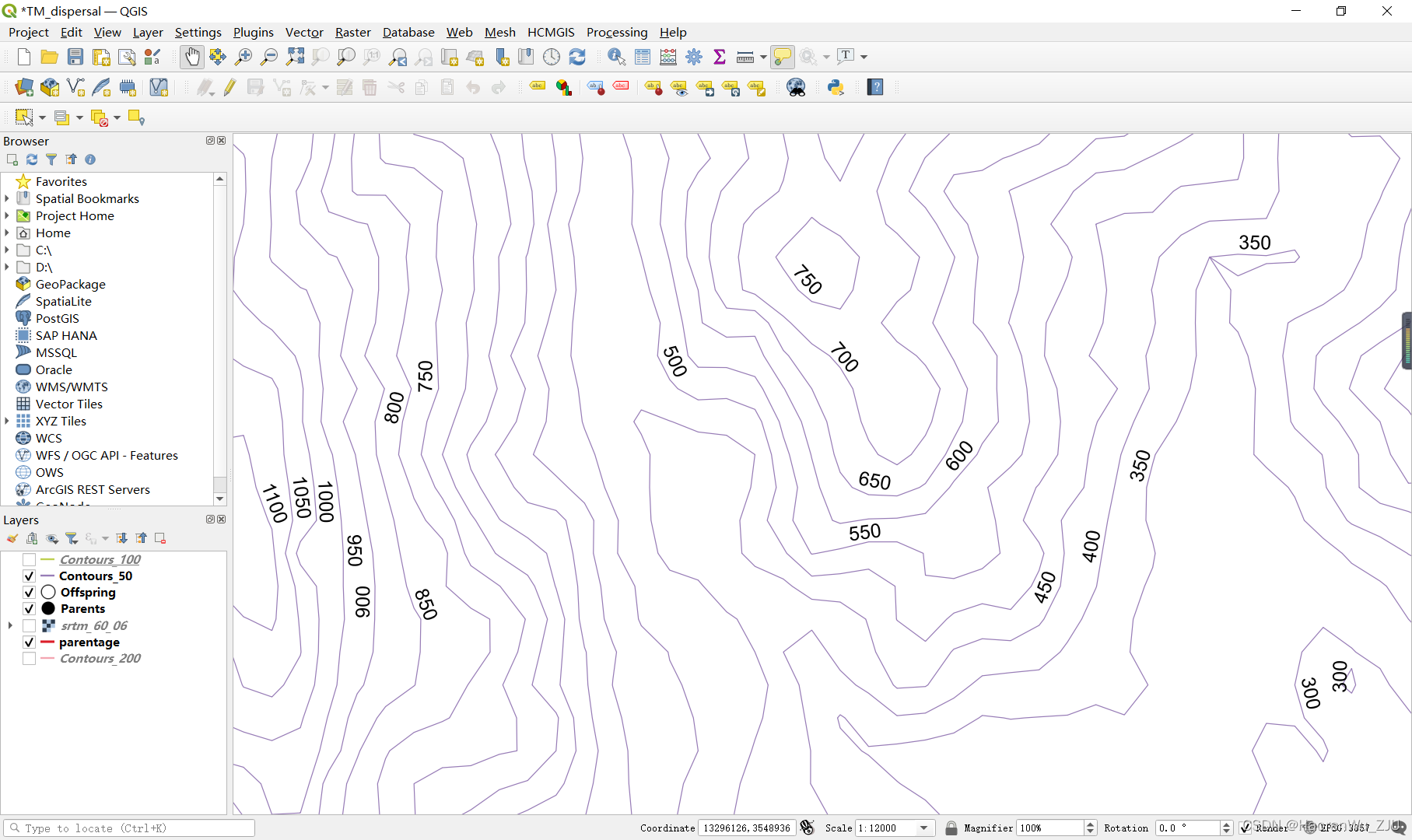The image size is (1412, 840).
Task: Open the Python Console icon
Action: (x=836, y=87)
